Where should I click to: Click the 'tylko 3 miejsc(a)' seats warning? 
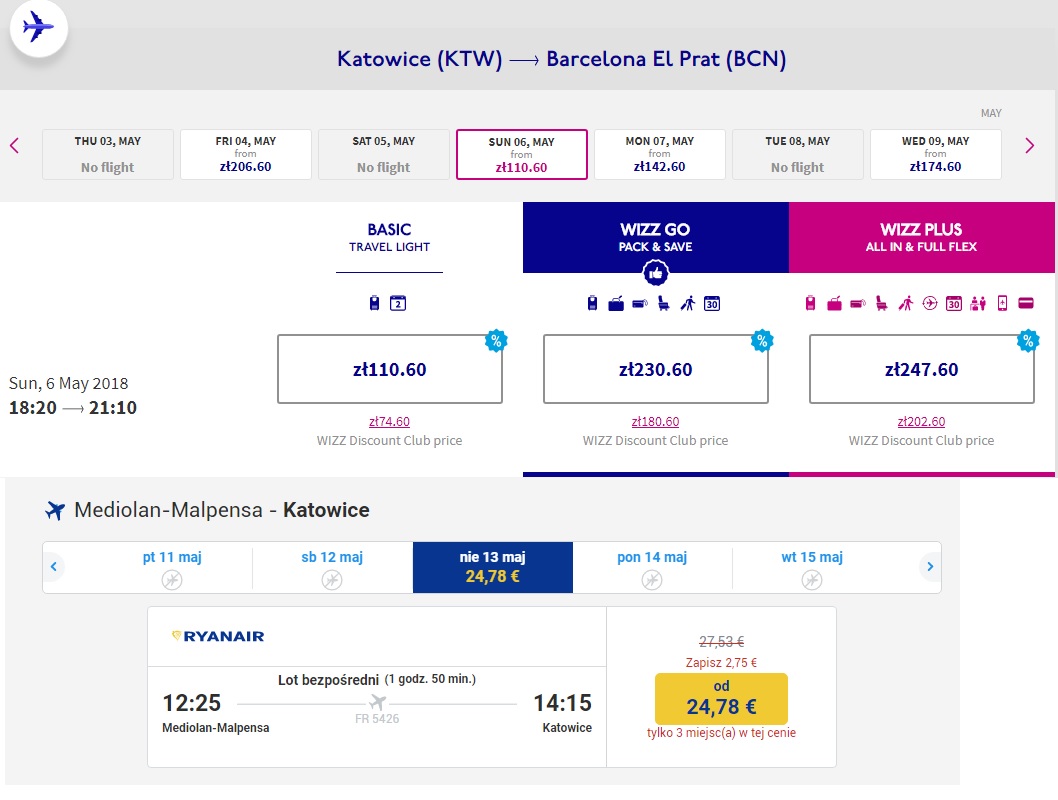point(721,733)
